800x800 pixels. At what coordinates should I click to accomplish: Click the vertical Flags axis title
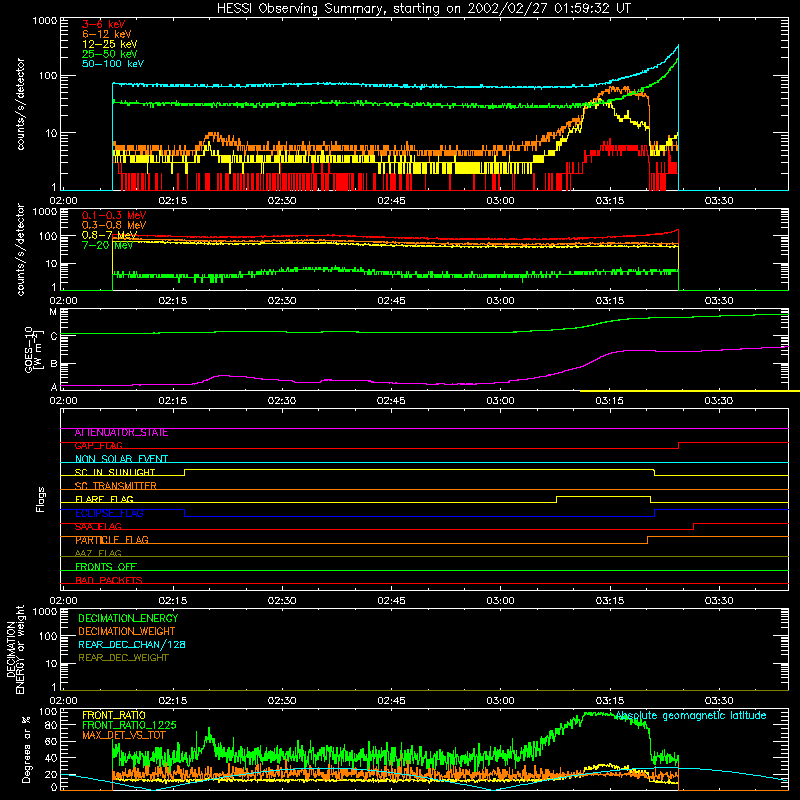pos(41,499)
